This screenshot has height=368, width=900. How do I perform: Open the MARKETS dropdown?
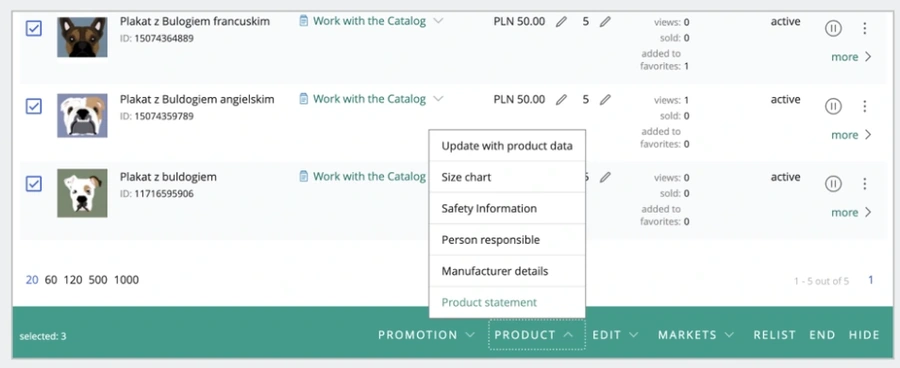[x=696, y=335]
